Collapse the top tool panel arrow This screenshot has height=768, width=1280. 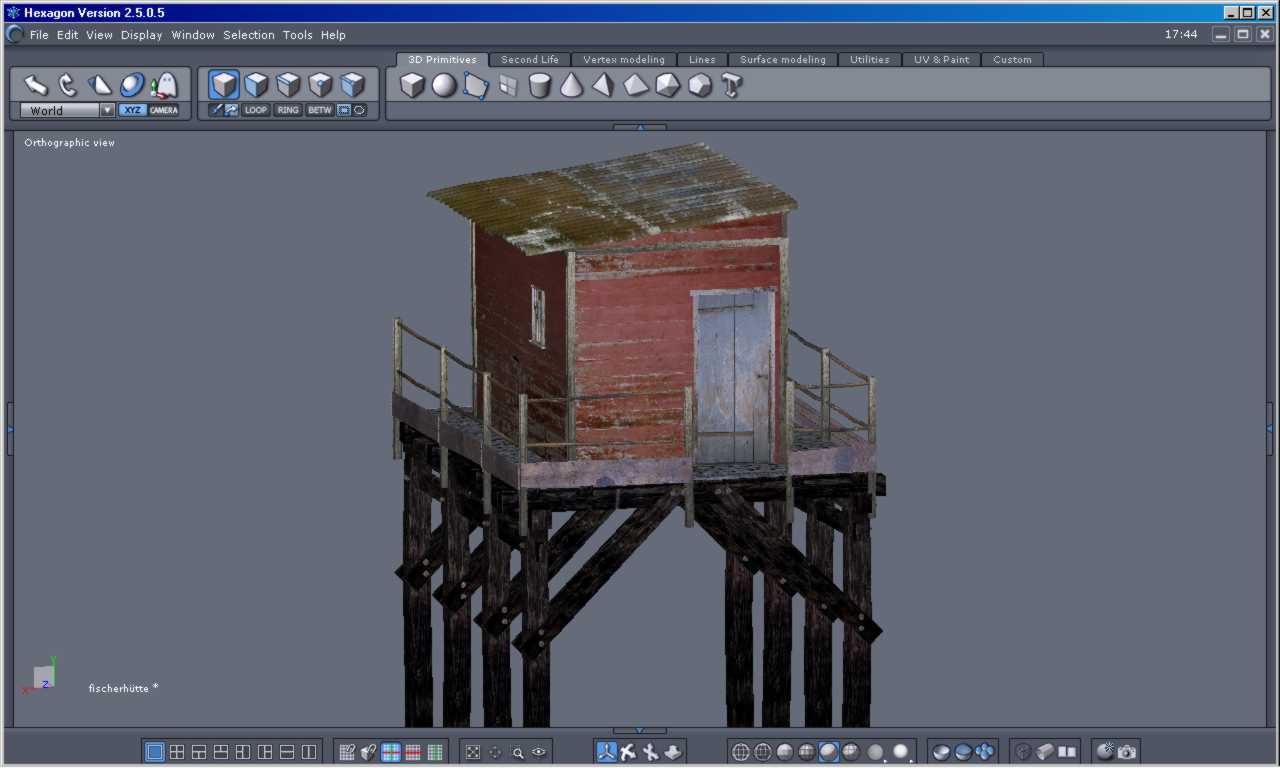639,127
